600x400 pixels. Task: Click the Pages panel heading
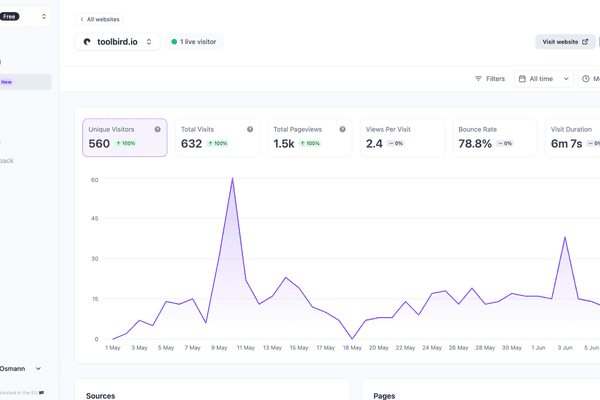384,396
